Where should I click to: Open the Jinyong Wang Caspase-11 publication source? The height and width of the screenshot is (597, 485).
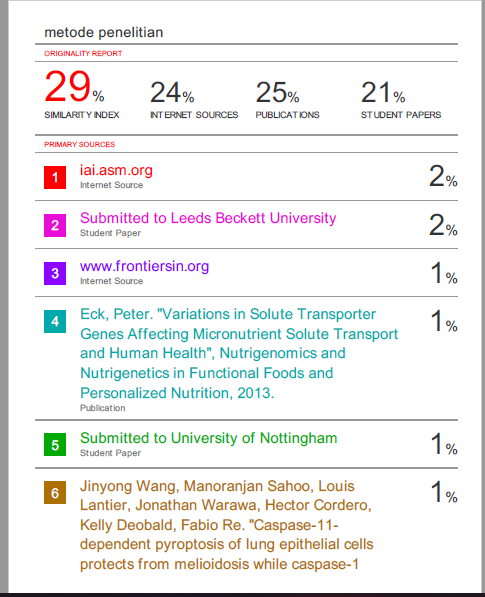227,525
